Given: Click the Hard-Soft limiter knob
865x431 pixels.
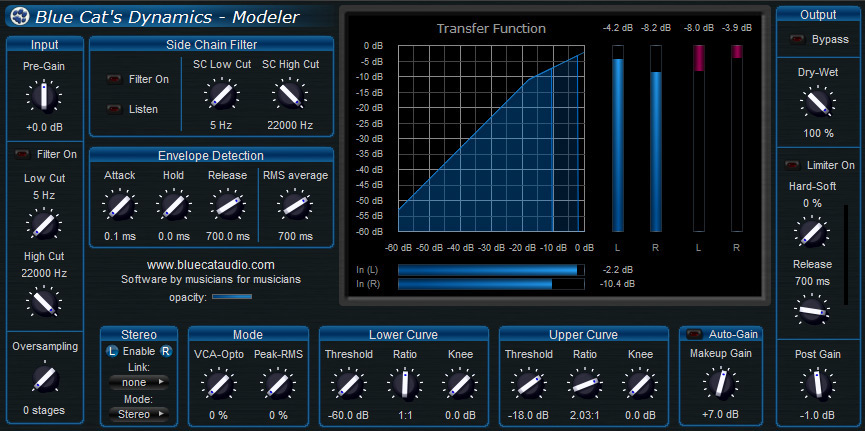Looking at the screenshot, I should coord(811,232).
